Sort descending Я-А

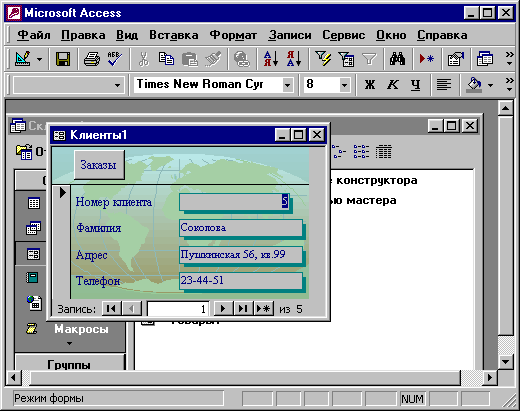pos(294,59)
